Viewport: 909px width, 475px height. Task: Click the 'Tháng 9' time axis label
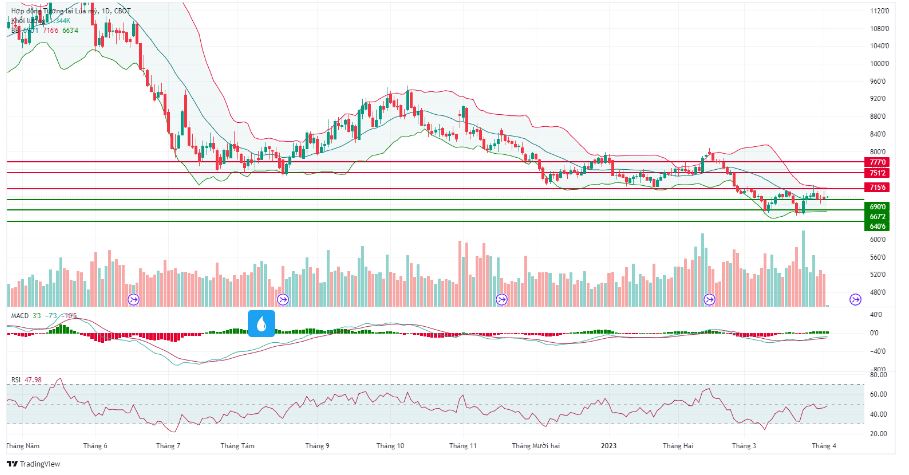[317, 446]
